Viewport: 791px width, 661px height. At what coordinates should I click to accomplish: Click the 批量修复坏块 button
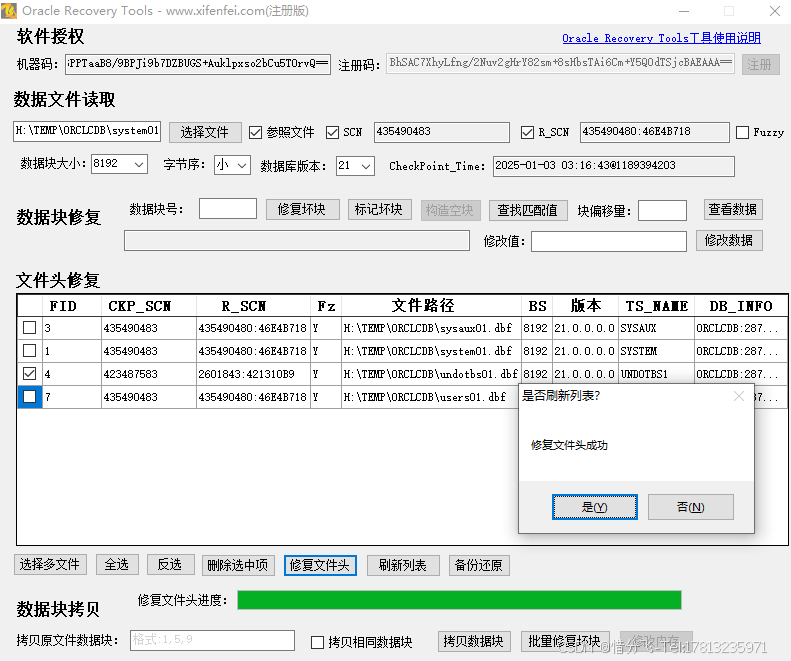pos(565,641)
